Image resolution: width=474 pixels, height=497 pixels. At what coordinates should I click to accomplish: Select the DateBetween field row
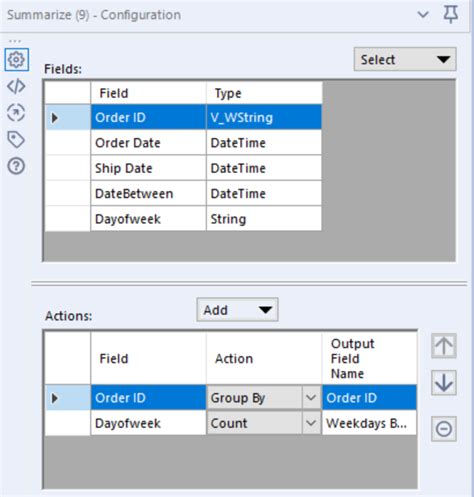click(184, 193)
